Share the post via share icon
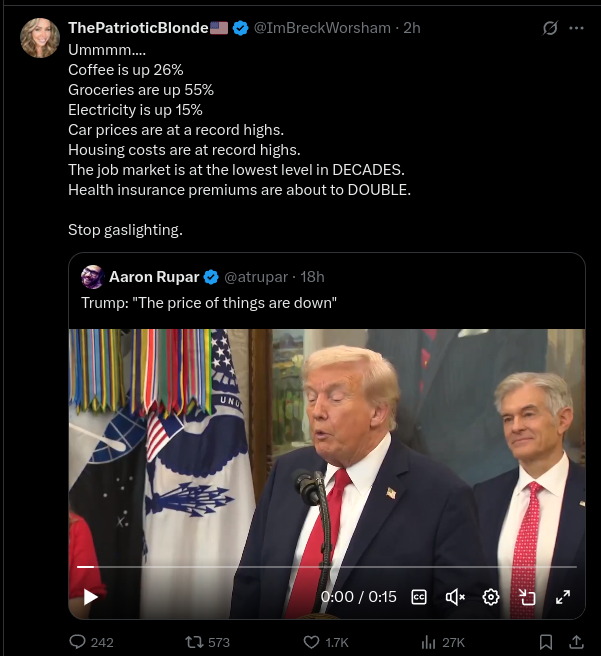 click(576, 642)
